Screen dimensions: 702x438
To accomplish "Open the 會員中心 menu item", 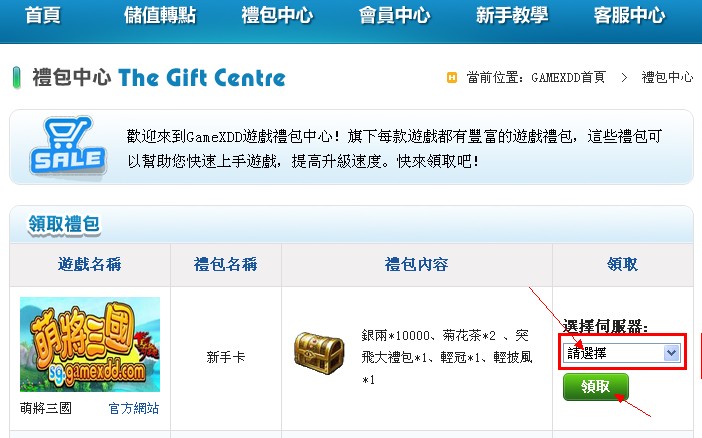I will coord(394,16).
